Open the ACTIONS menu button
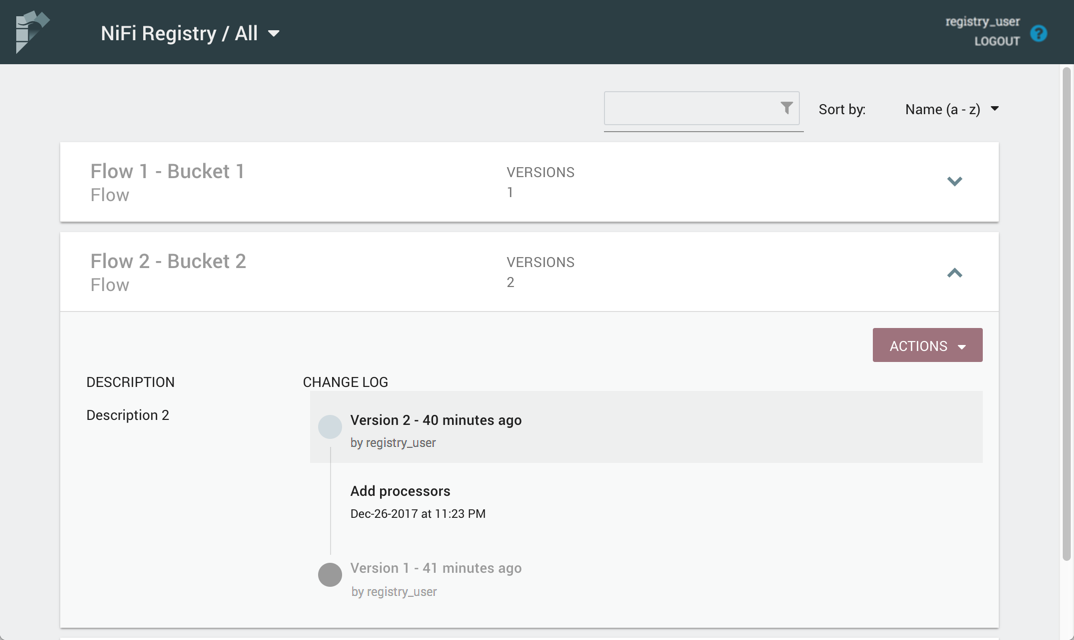Screen dimensions: 1074x640 pos(927,345)
